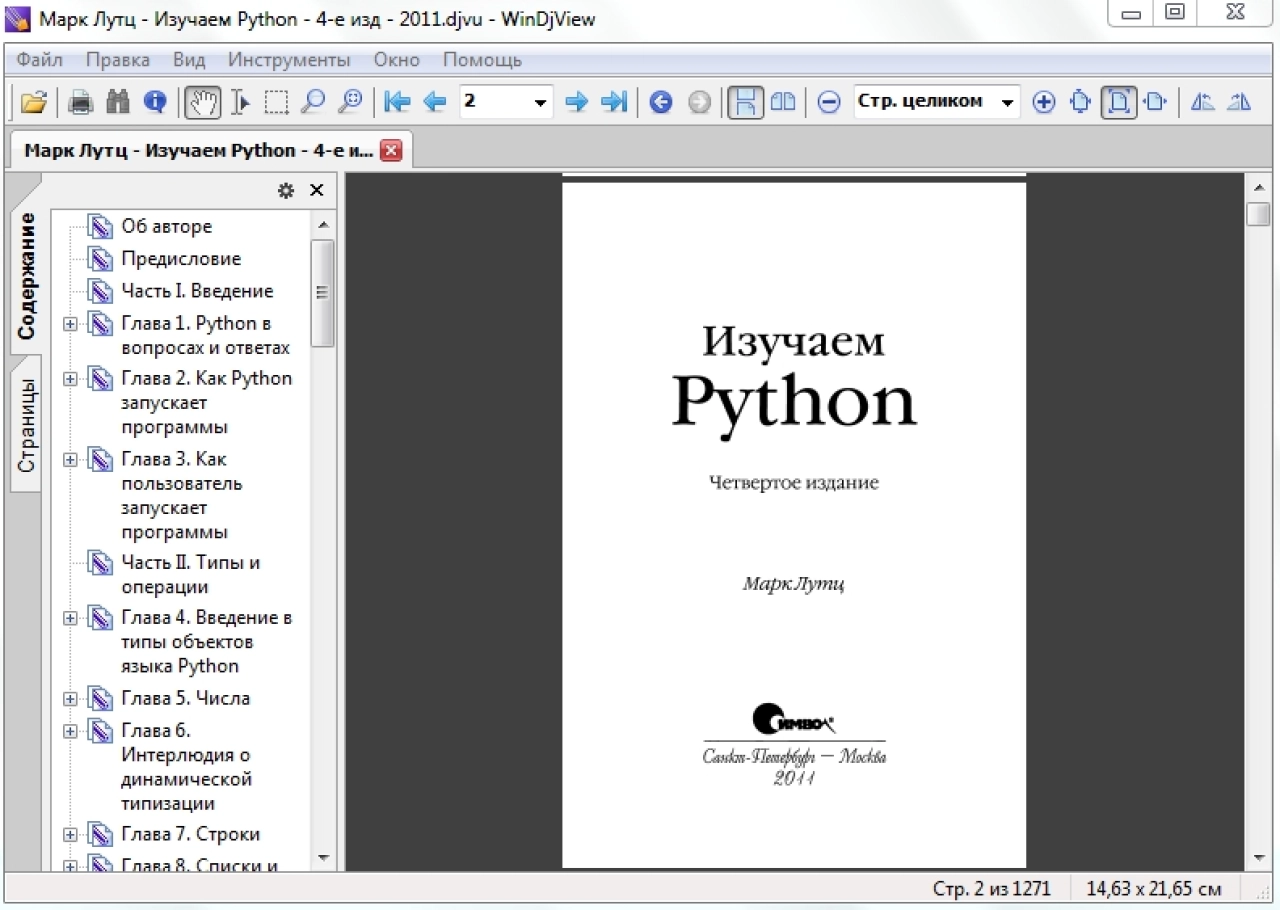Viewport: 1280px width, 910px height.
Task: Show document information via blue info icon
Action: (154, 101)
